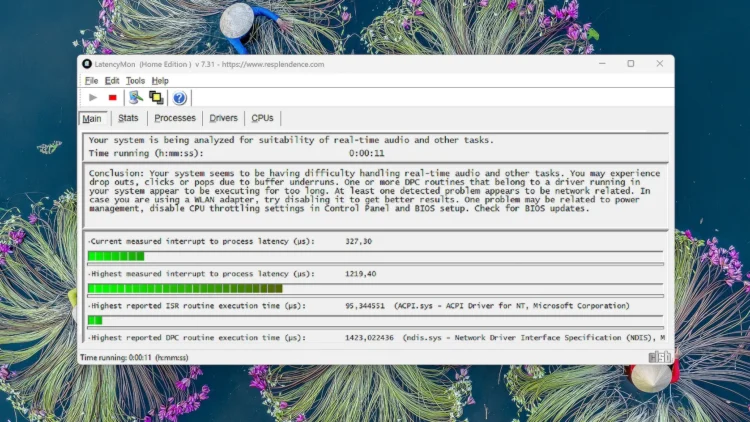Select the Main tab
Image resolution: width=750 pixels, height=422 pixels.
[91, 118]
